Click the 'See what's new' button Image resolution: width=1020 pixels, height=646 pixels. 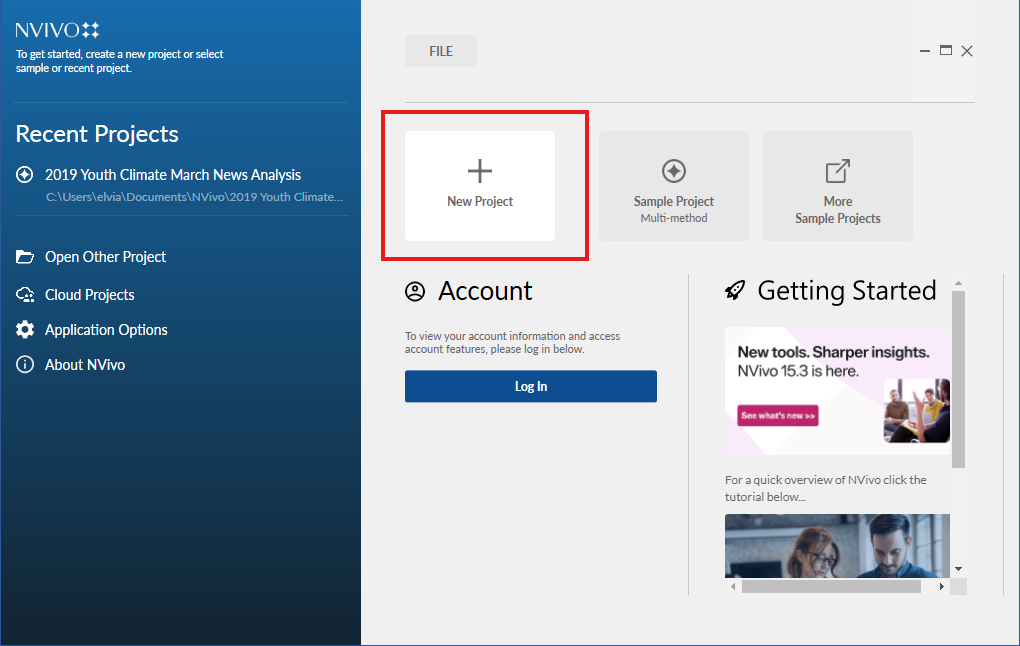pos(778,415)
